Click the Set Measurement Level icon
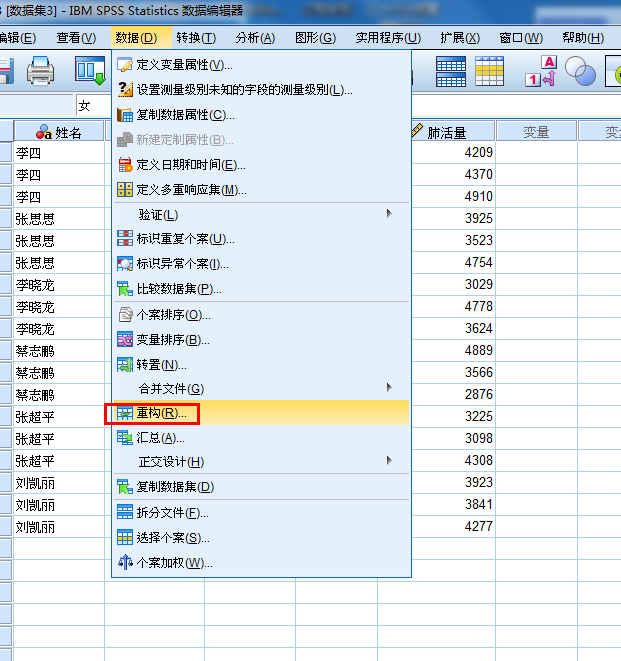The image size is (621, 661). 125,90
